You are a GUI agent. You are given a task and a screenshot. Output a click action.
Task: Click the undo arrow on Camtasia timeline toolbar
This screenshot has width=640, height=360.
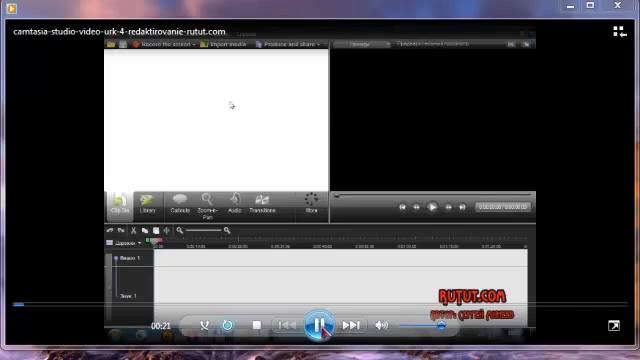(109, 231)
